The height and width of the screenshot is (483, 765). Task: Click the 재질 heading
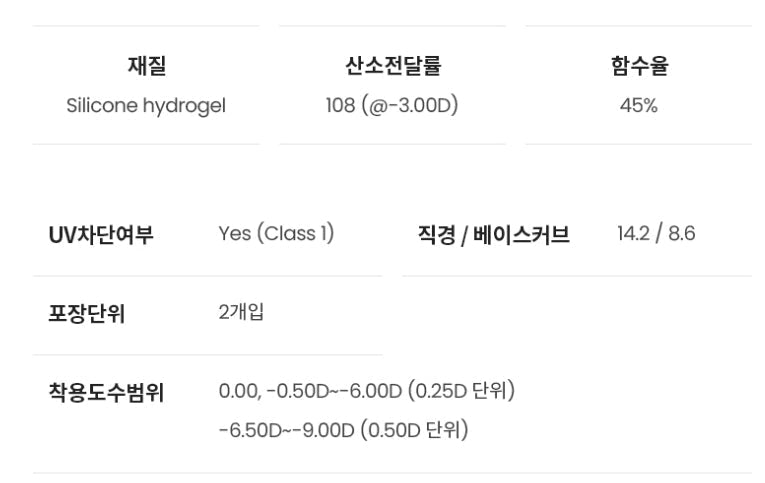click(x=146, y=67)
